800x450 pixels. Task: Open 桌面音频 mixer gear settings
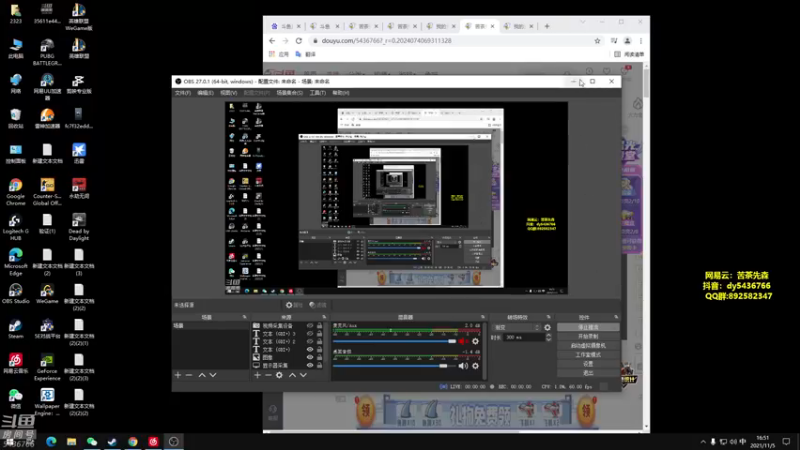[x=476, y=366]
